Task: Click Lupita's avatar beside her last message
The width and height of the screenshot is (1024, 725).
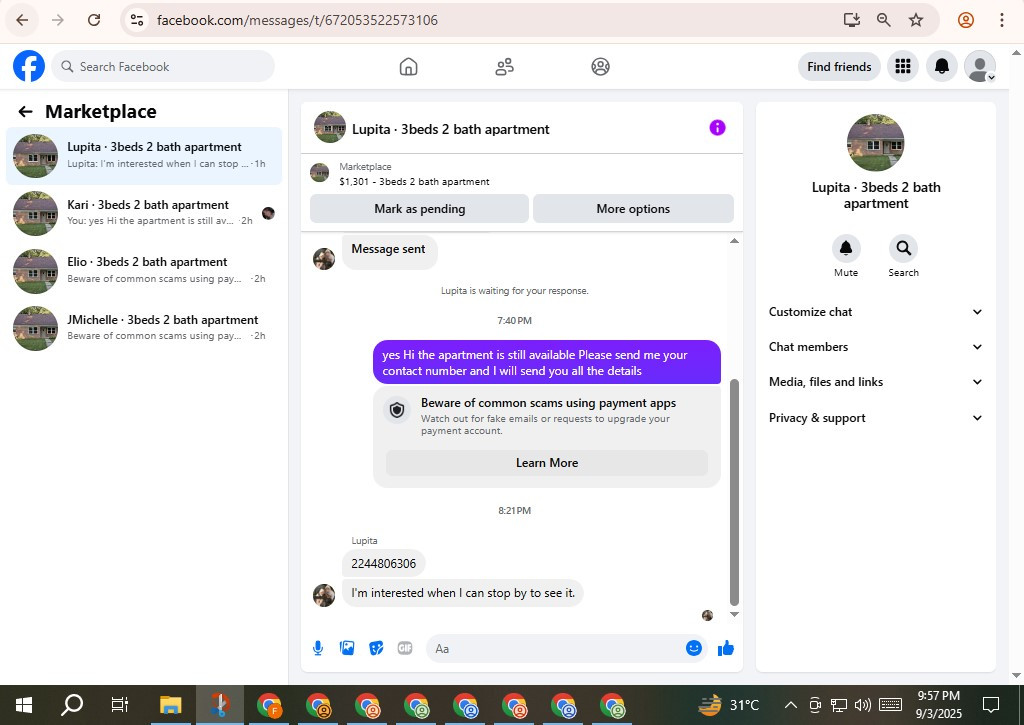Action: pyautogui.click(x=324, y=594)
